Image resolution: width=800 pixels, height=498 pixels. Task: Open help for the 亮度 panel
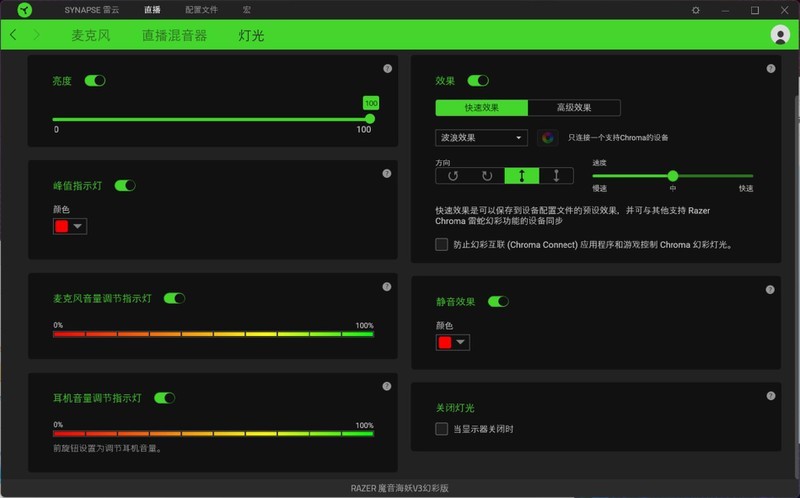click(x=387, y=68)
